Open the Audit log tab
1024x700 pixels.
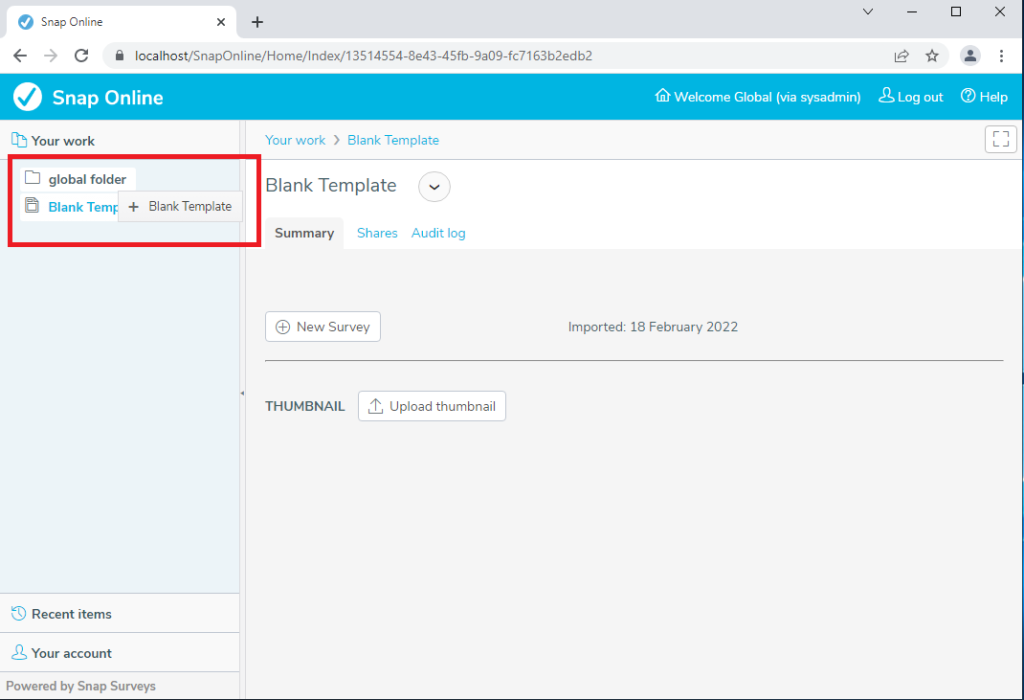point(438,232)
